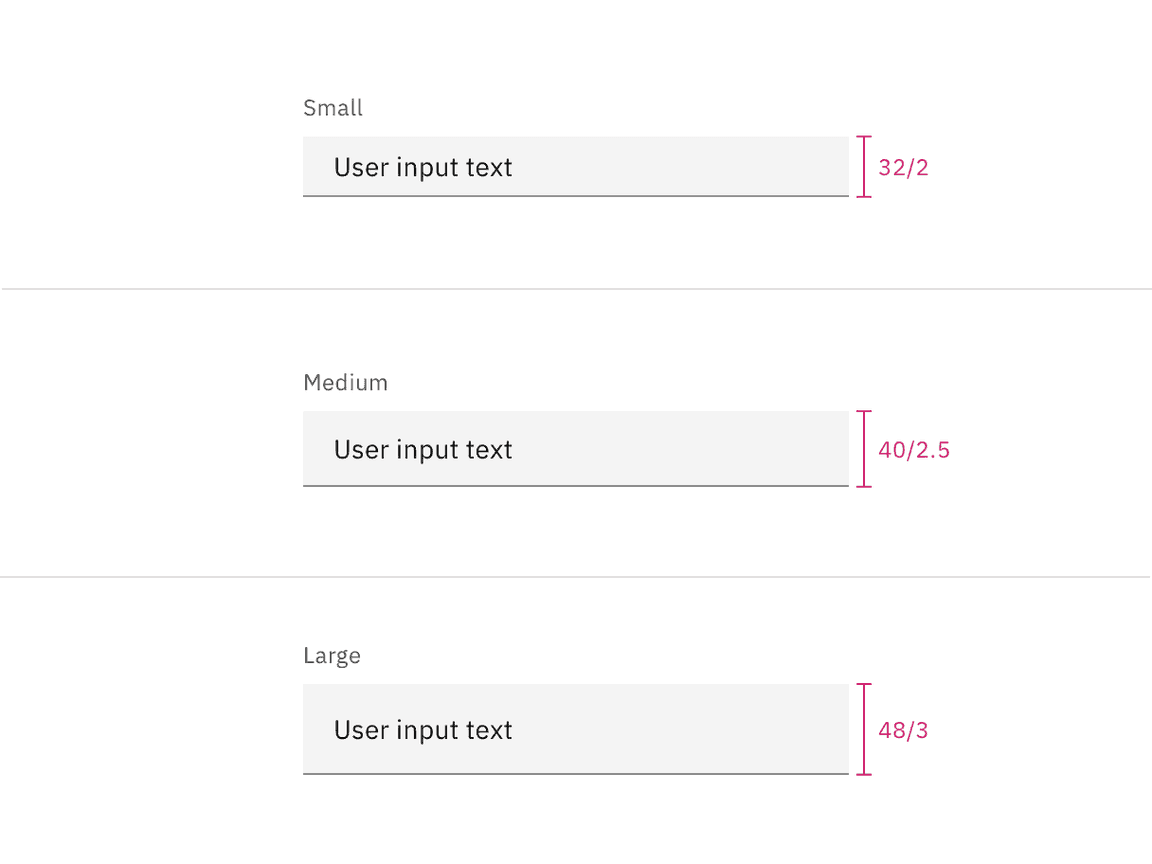This screenshot has width=1152, height=864.
Task: Select the placeholder text in the Small field
Action: point(423,167)
